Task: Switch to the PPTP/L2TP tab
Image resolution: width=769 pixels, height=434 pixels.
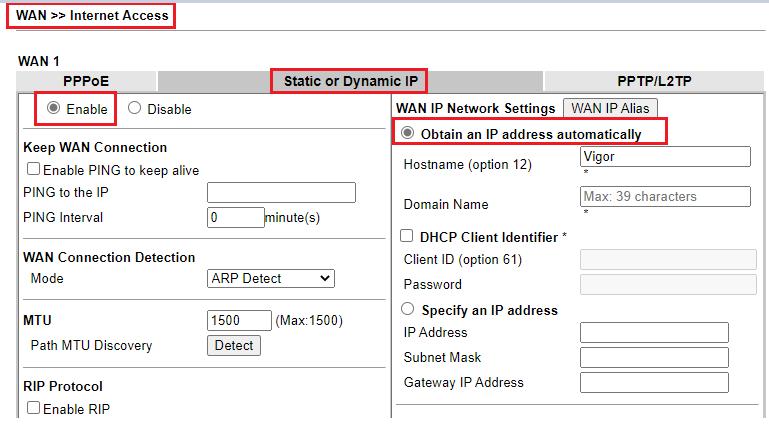Action: click(656, 81)
